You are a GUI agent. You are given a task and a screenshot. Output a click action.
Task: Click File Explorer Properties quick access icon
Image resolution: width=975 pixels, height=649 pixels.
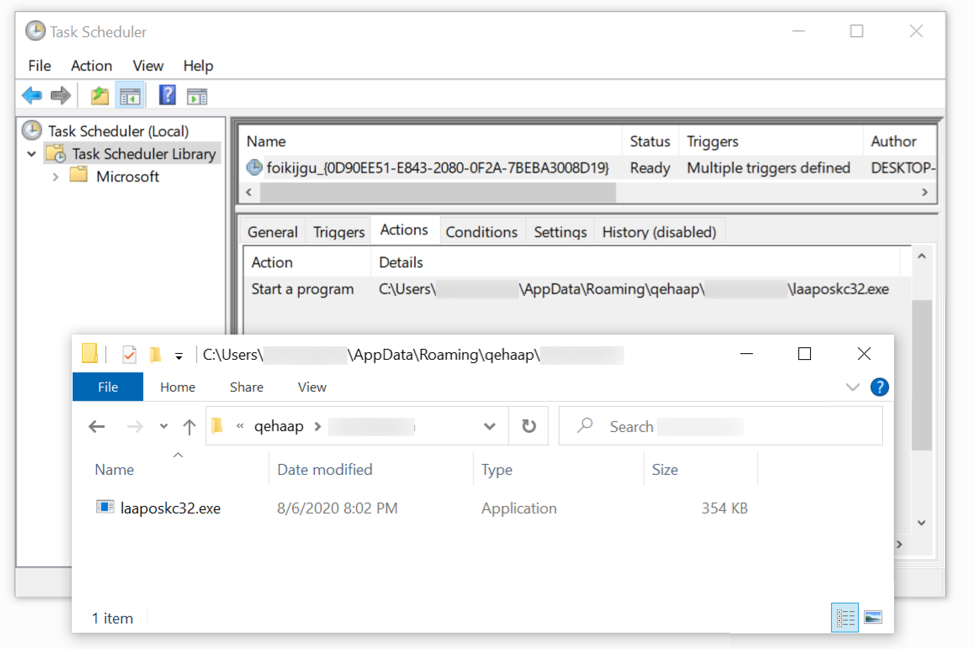pos(129,354)
